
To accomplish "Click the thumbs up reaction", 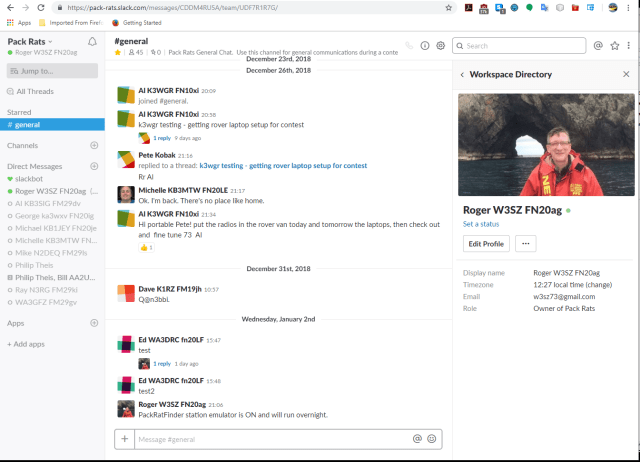I will point(147,247).
